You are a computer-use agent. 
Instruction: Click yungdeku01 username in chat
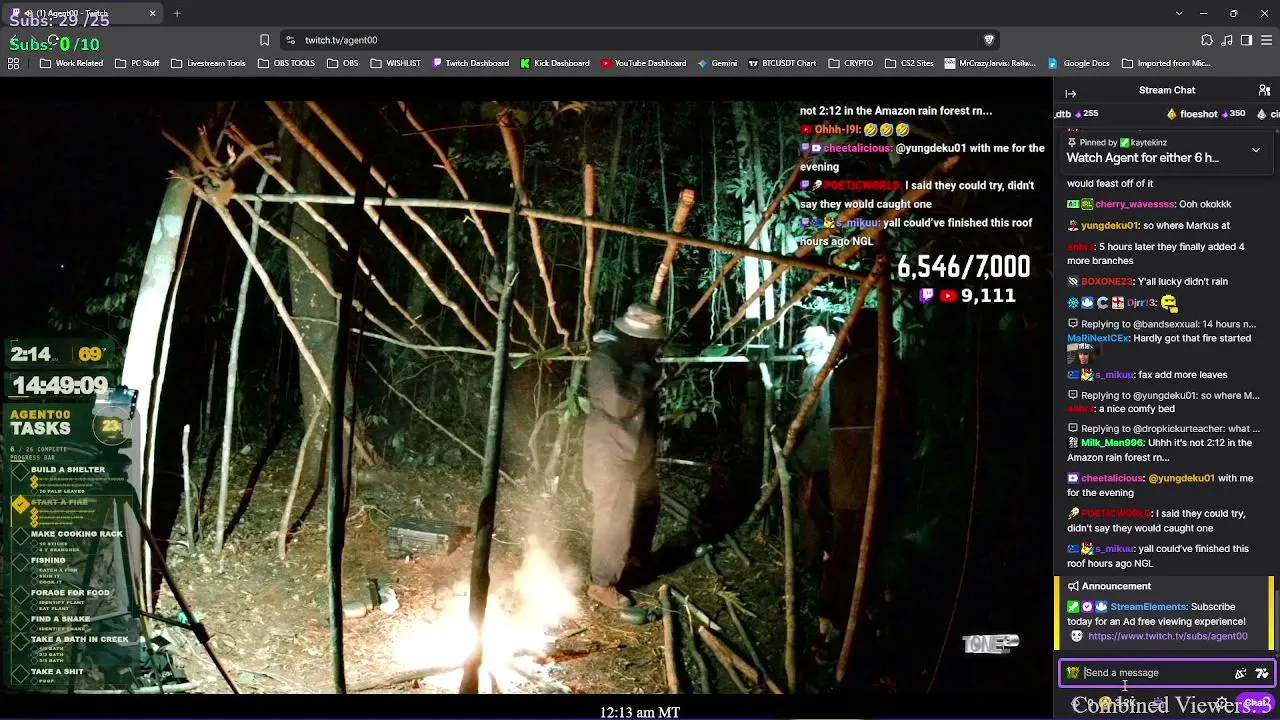pyautogui.click(x=1109, y=226)
